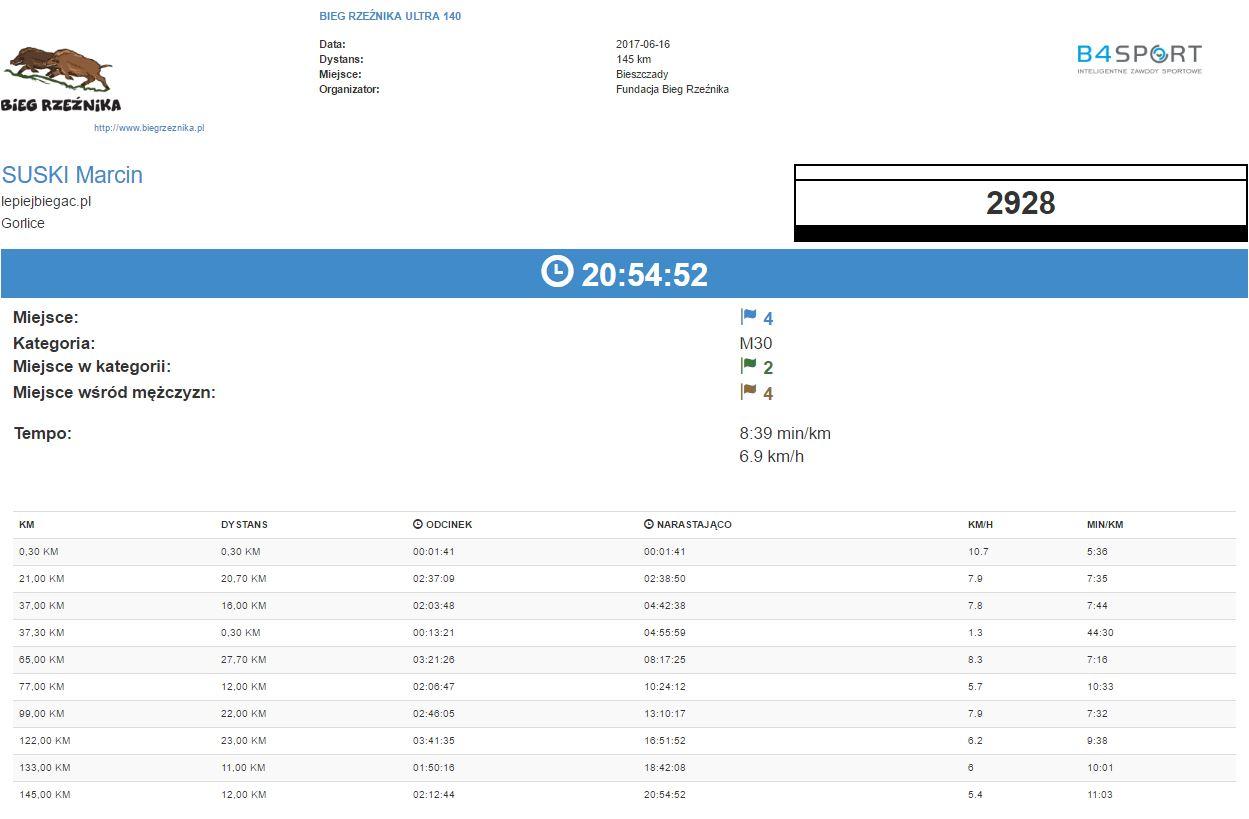Click the brown flag men's place icon
Screen dimensions: 1249x819
click(x=748, y=392)
